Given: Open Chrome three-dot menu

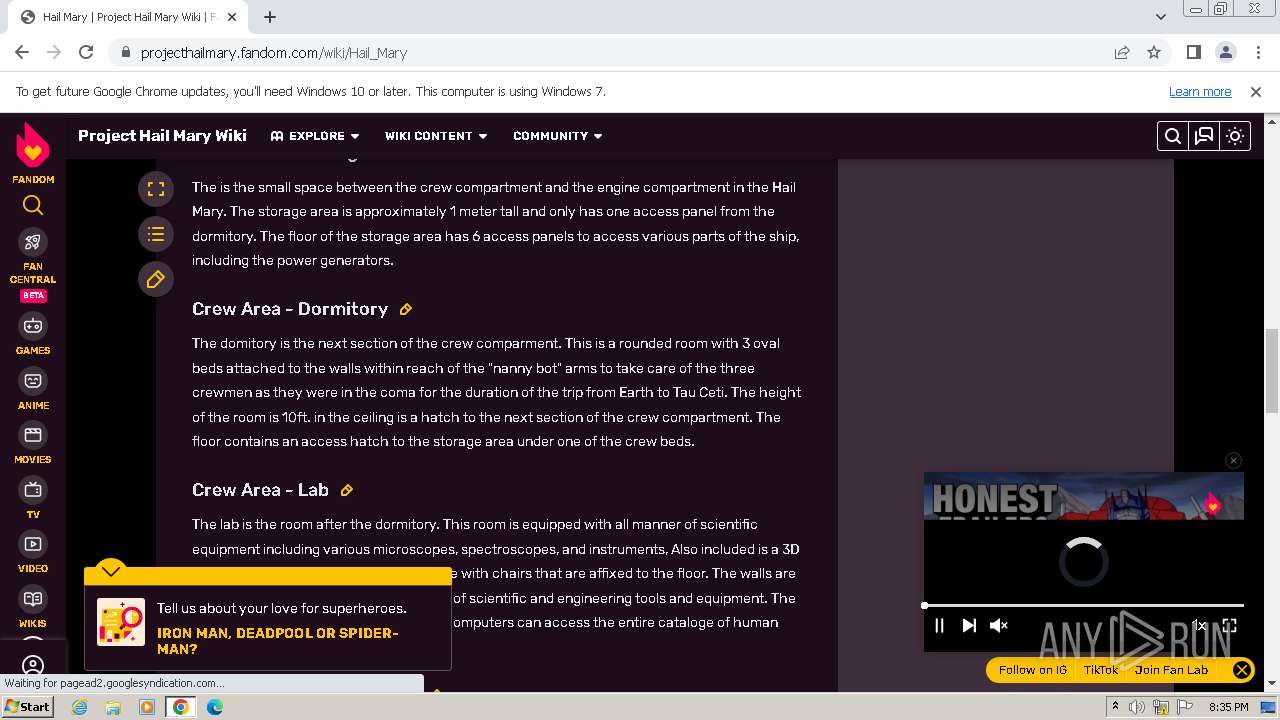Looking at the screenshot, I should [1257, 53].
